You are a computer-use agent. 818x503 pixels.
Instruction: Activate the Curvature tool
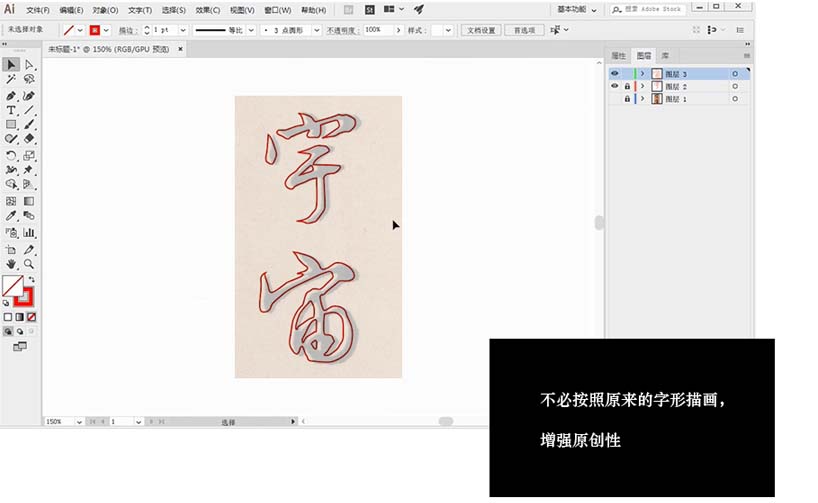tap(29, 96)
